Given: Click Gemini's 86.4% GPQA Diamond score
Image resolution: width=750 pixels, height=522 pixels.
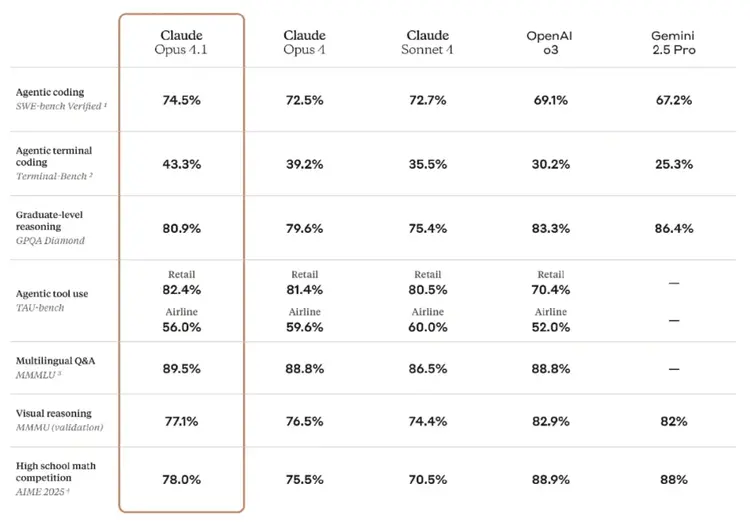Looking at the screenshot, I should click(672, 228).
